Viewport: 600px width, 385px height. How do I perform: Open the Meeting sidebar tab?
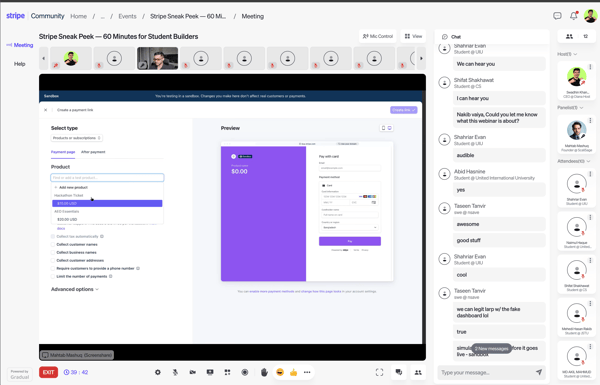(20, 45)
